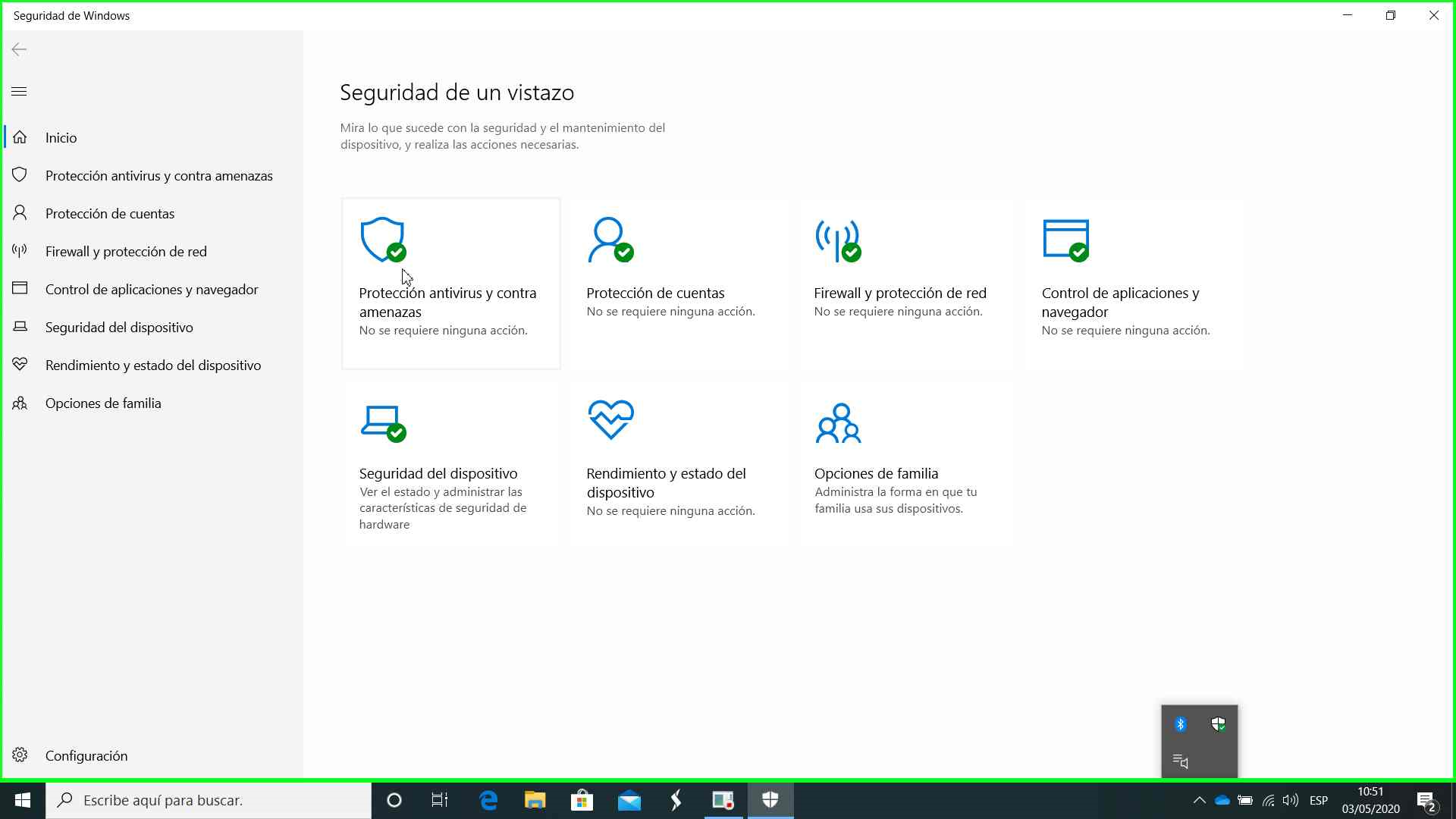Click the large laptop icon in device security tile
Screen dimensions: 1456x819
point(383,423)
